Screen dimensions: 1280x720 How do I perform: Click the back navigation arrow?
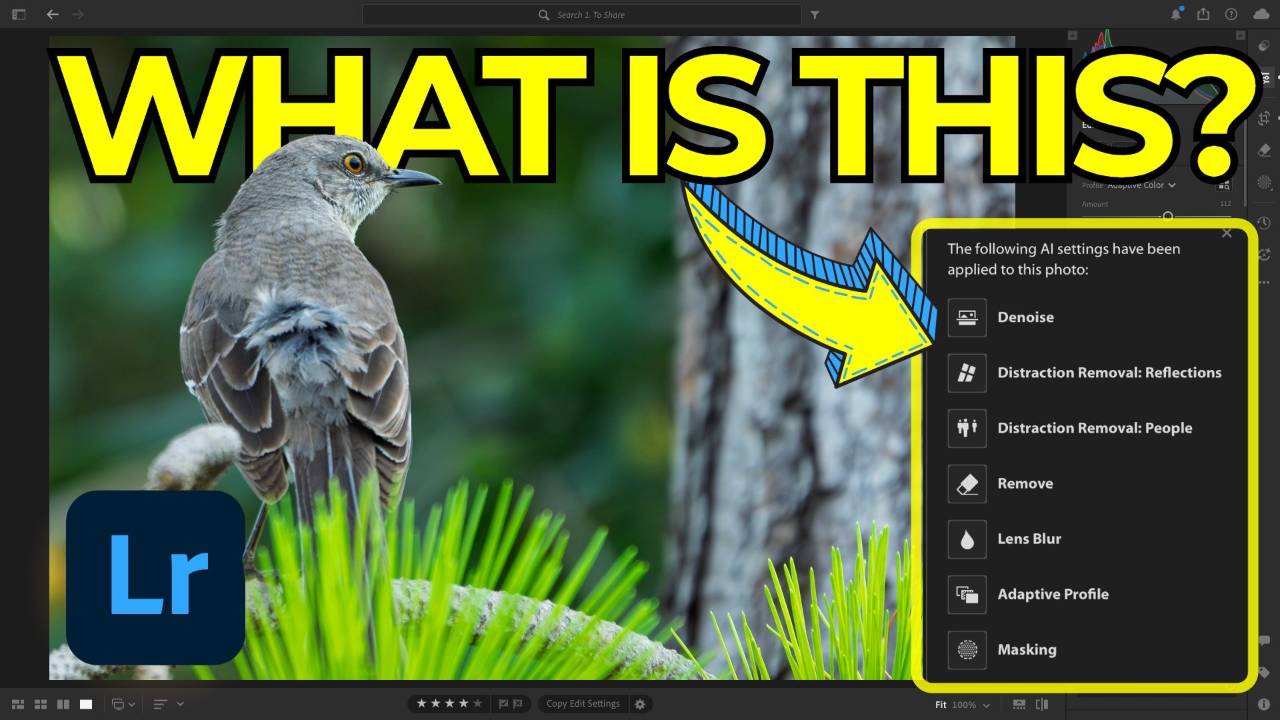click(51, 14)
